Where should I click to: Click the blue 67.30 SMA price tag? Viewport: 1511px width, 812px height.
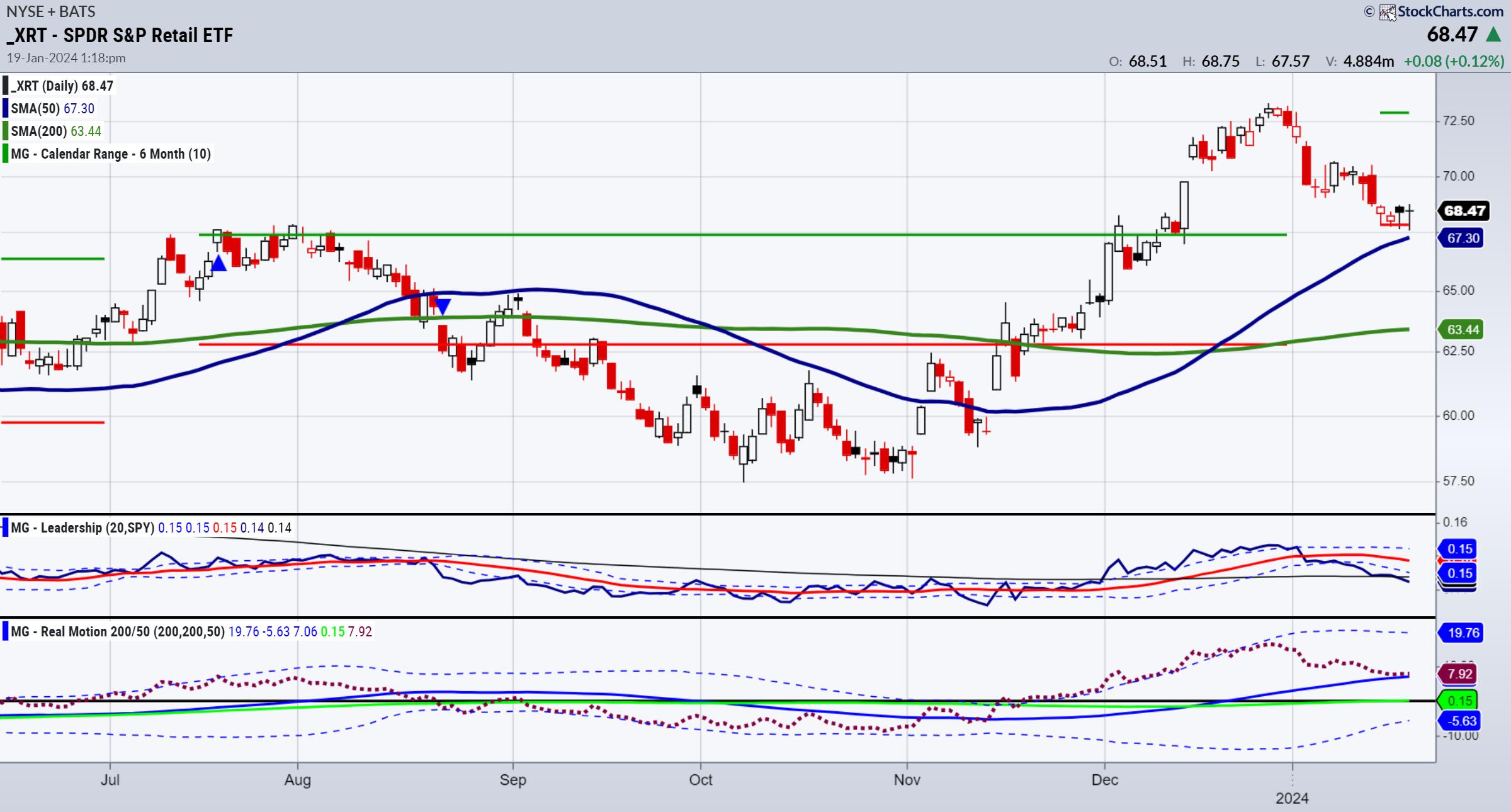pos(1462,239)
